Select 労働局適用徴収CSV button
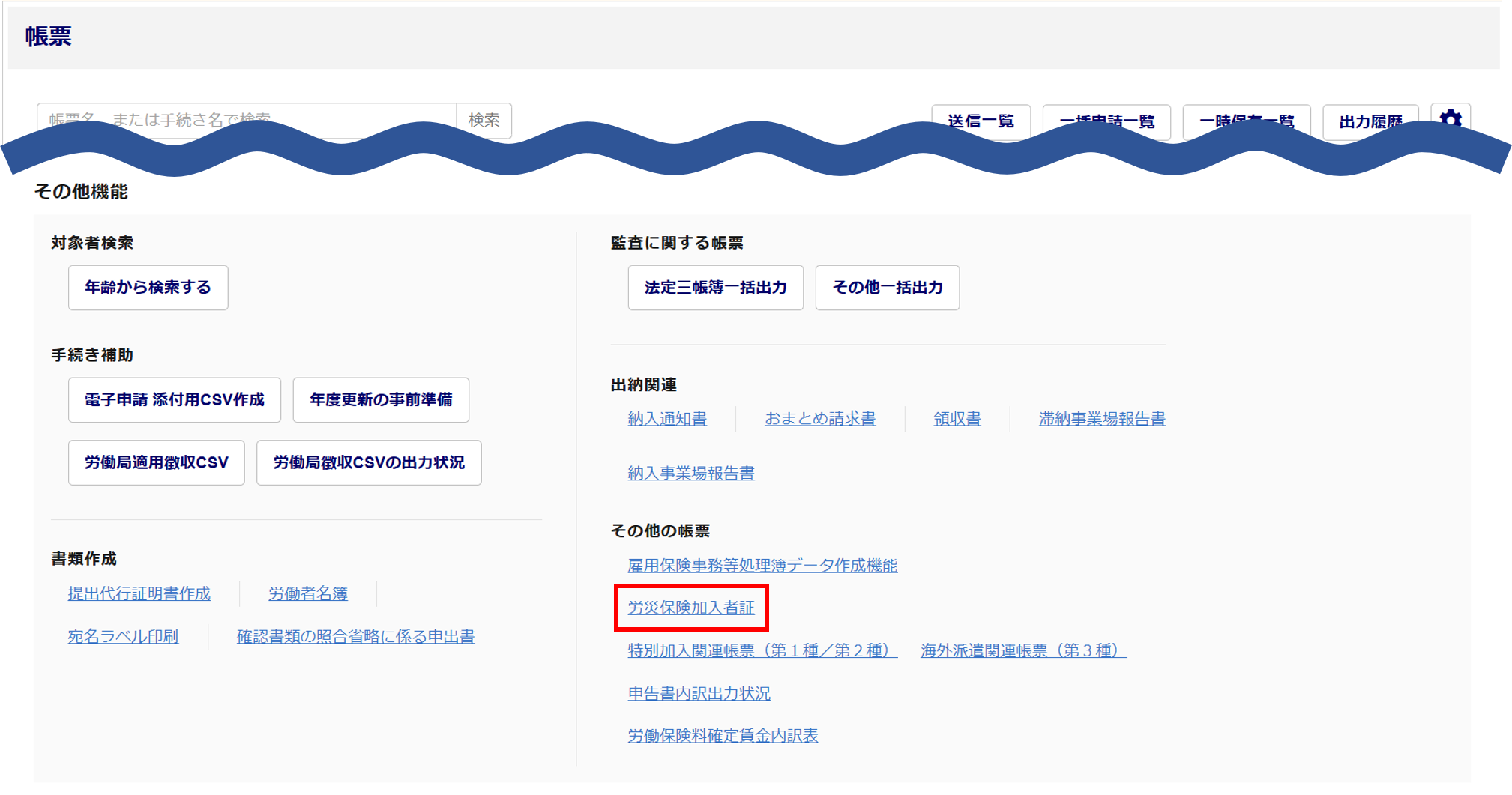1512x795 pixels. 157,463
